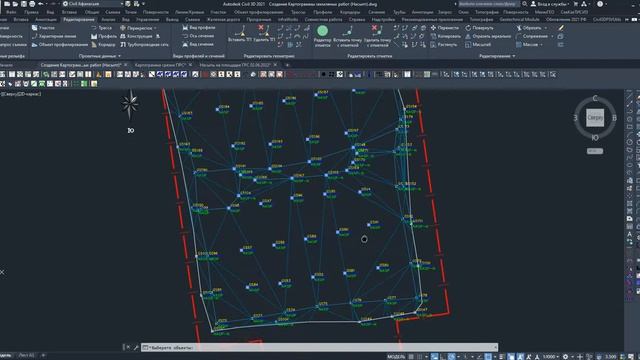This screenshot has height=360, width=640.
Task: Click the Характерная линия ribbon button
Action: 54,36
